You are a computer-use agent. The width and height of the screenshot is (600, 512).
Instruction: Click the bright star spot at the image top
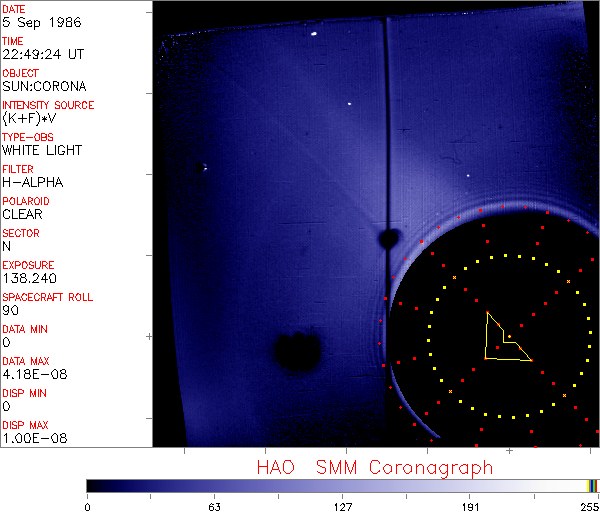pos(314,34)
